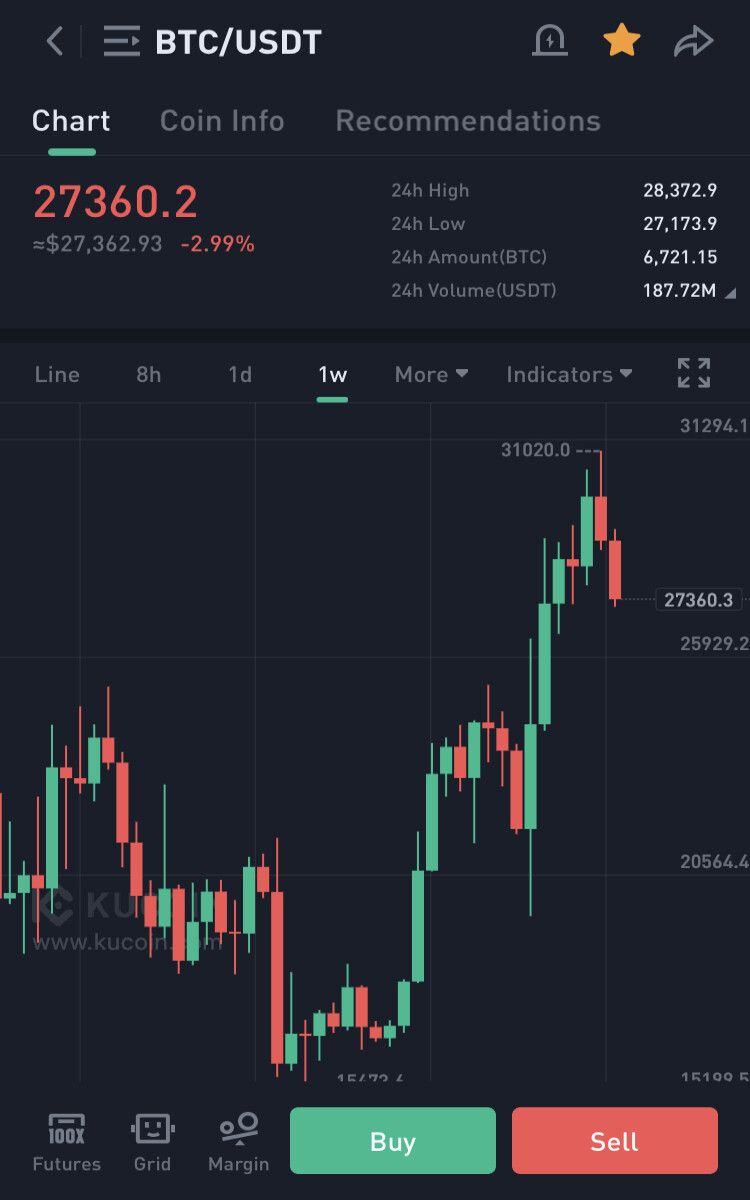This screenshot has width=750, height=1200.
Task: Switch to the Coin Info tab
Action: click(222, 121)
